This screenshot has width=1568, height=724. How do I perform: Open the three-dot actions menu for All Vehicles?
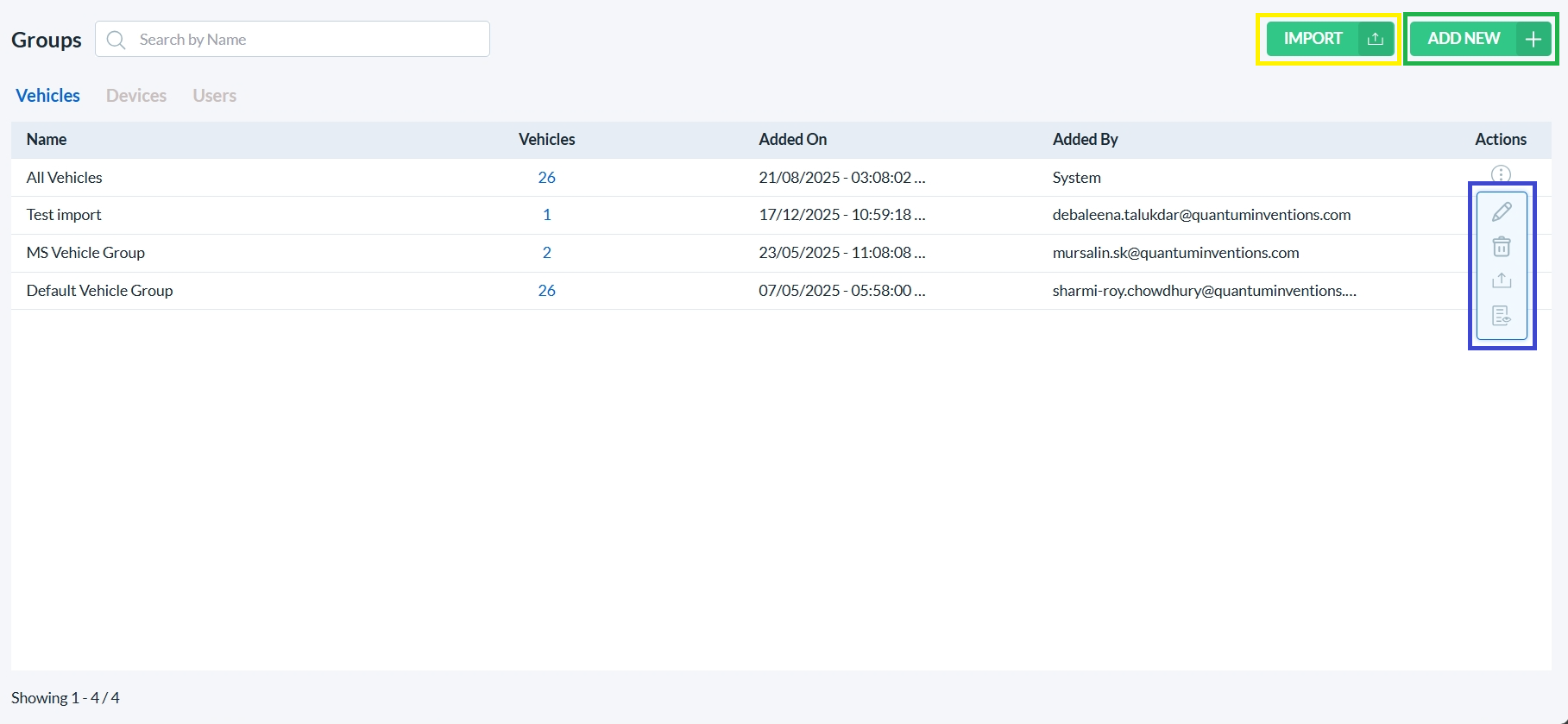[x=1501, y=174]
